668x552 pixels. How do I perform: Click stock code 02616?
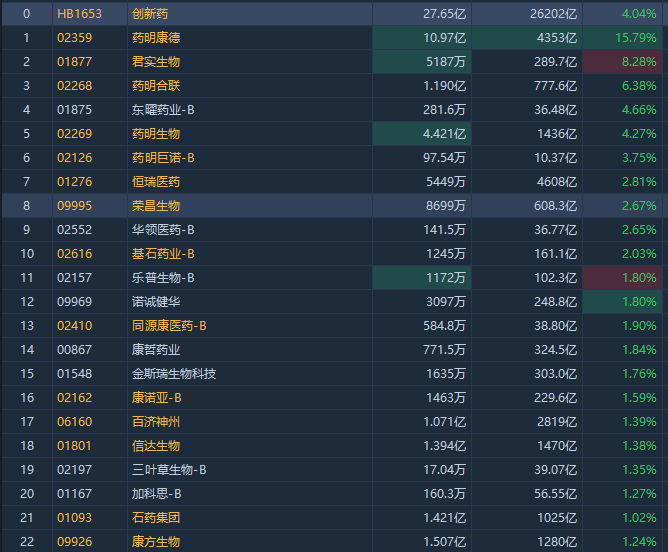75,253
